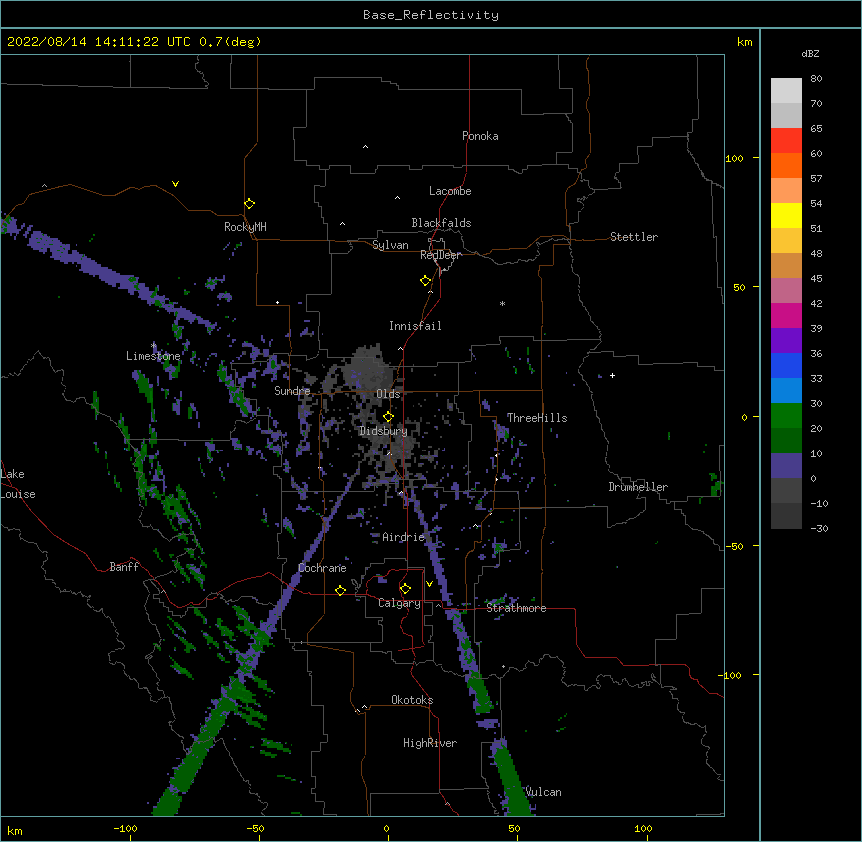Screen dimensions: 862x842
Task: Click the dBZ heading above the color legend
Action: tap(810, 53)
